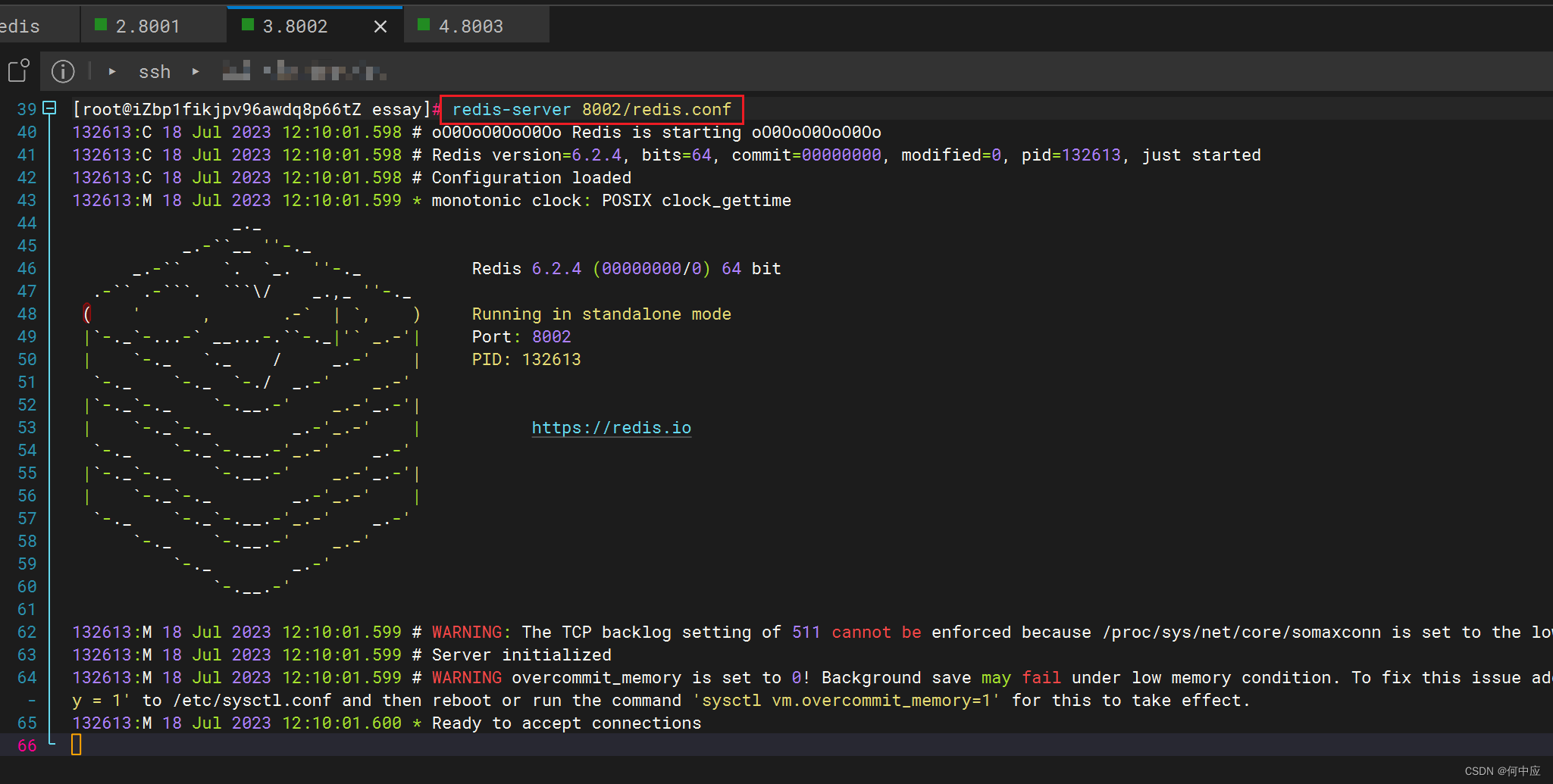Expand the arrow before ssh breadcrumb
This screenshot has height=784, width=1553.
coord(112,71)
